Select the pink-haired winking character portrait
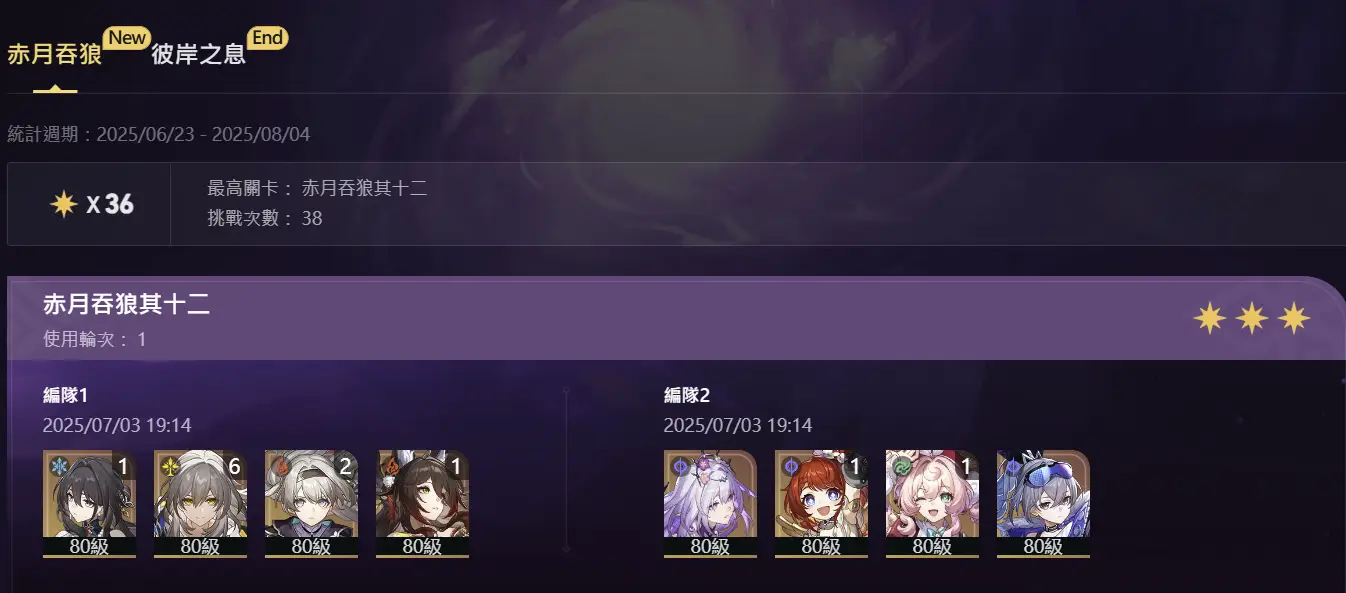Image resolution: width=1346 pixels, height=593 pixels. tap(932, 503)
